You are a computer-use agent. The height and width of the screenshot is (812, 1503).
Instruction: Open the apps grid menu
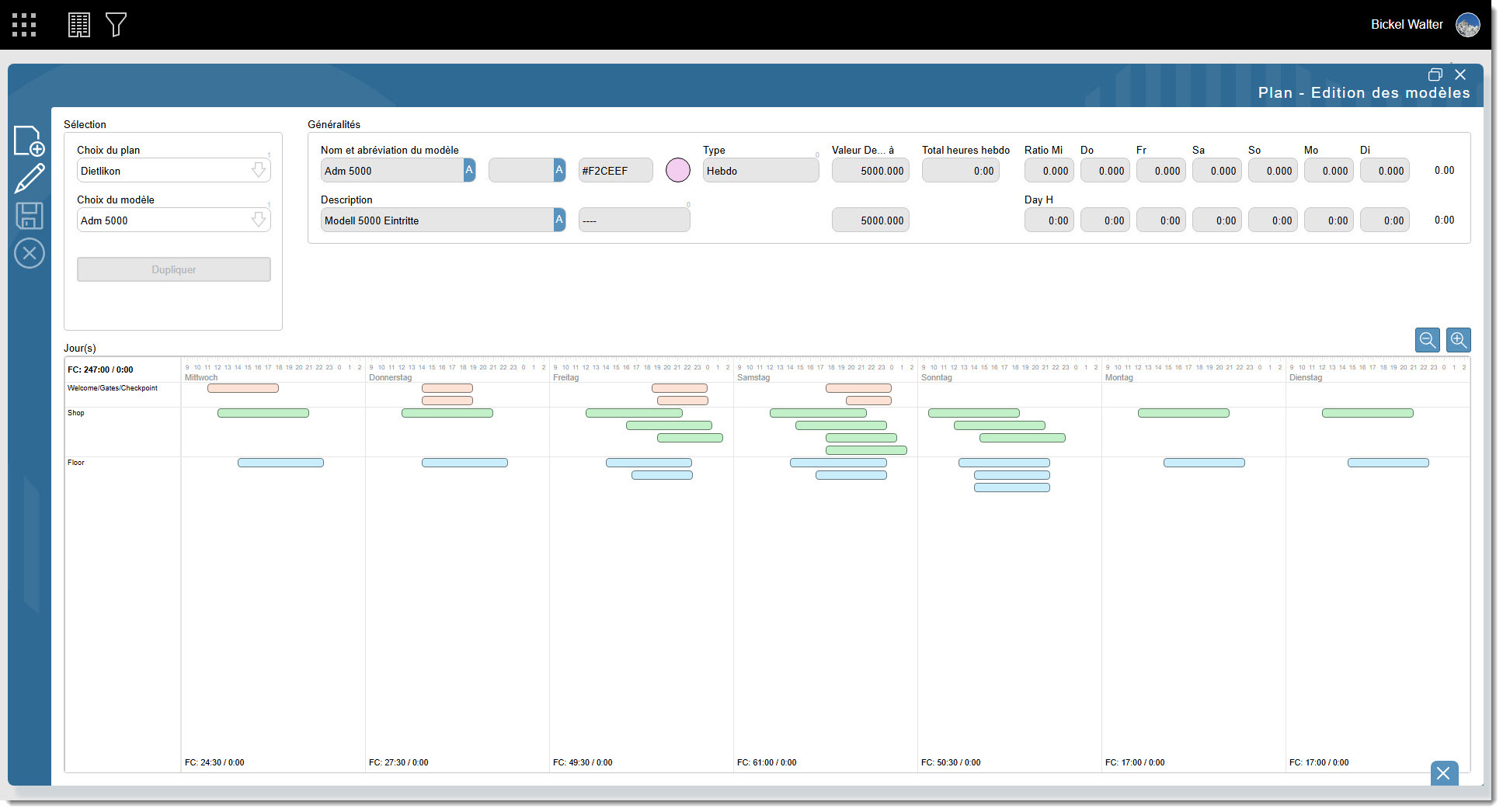[24, 25]
